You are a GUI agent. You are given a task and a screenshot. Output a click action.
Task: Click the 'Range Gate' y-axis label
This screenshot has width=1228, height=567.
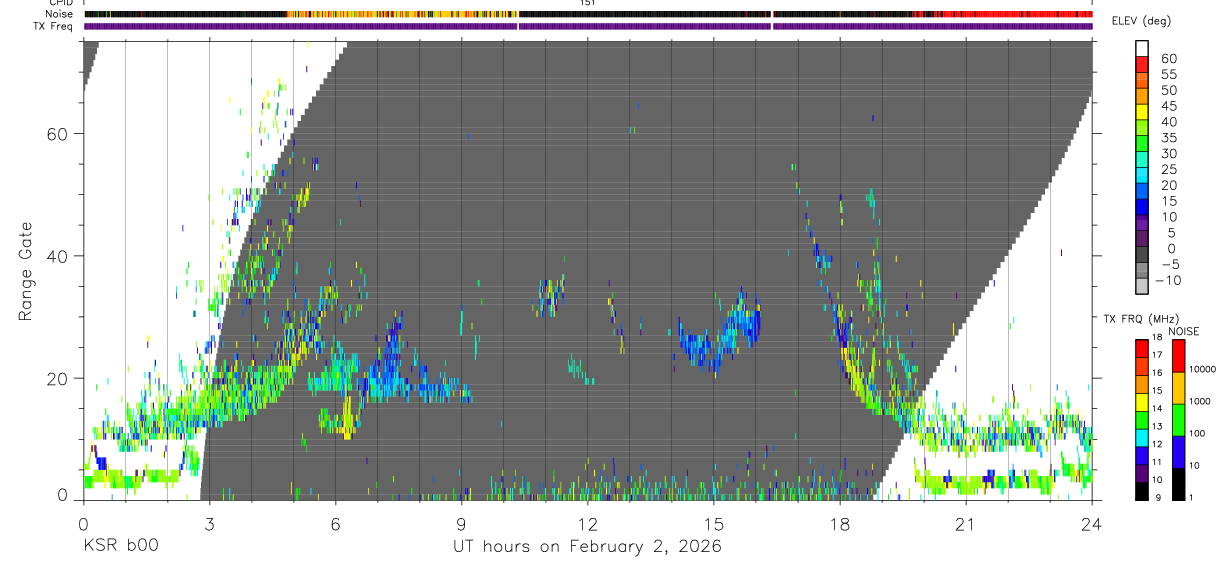tap(27, 271)
